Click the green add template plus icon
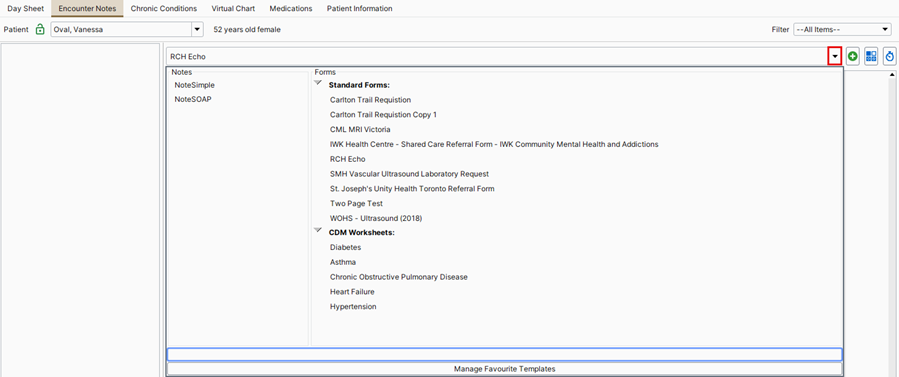Image resolution: width=899 pixels, height=377 pixels. point(853,56)
